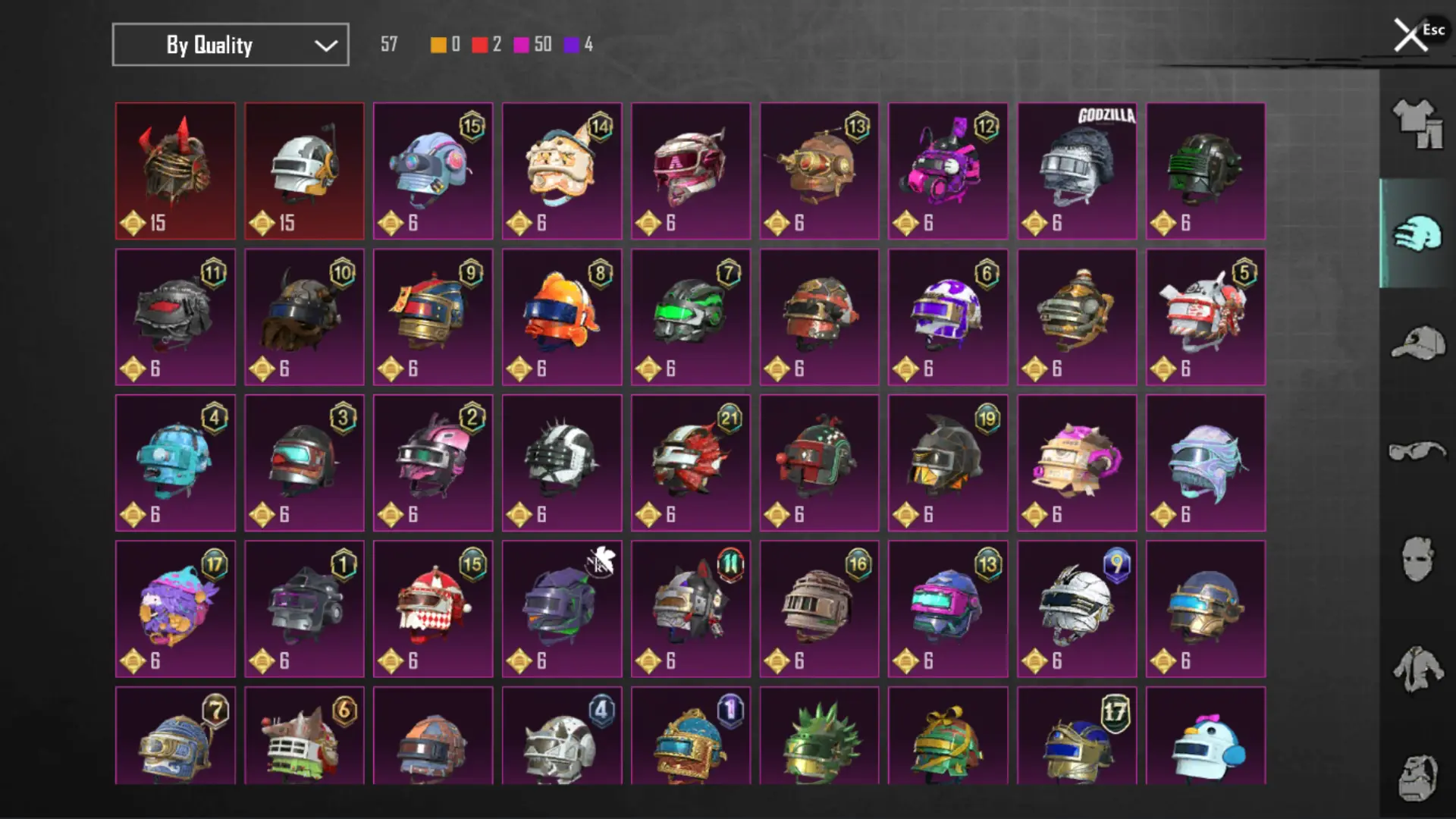Select the white headset helmet costing 15
1456x819 pixels.
coord(304,171)
